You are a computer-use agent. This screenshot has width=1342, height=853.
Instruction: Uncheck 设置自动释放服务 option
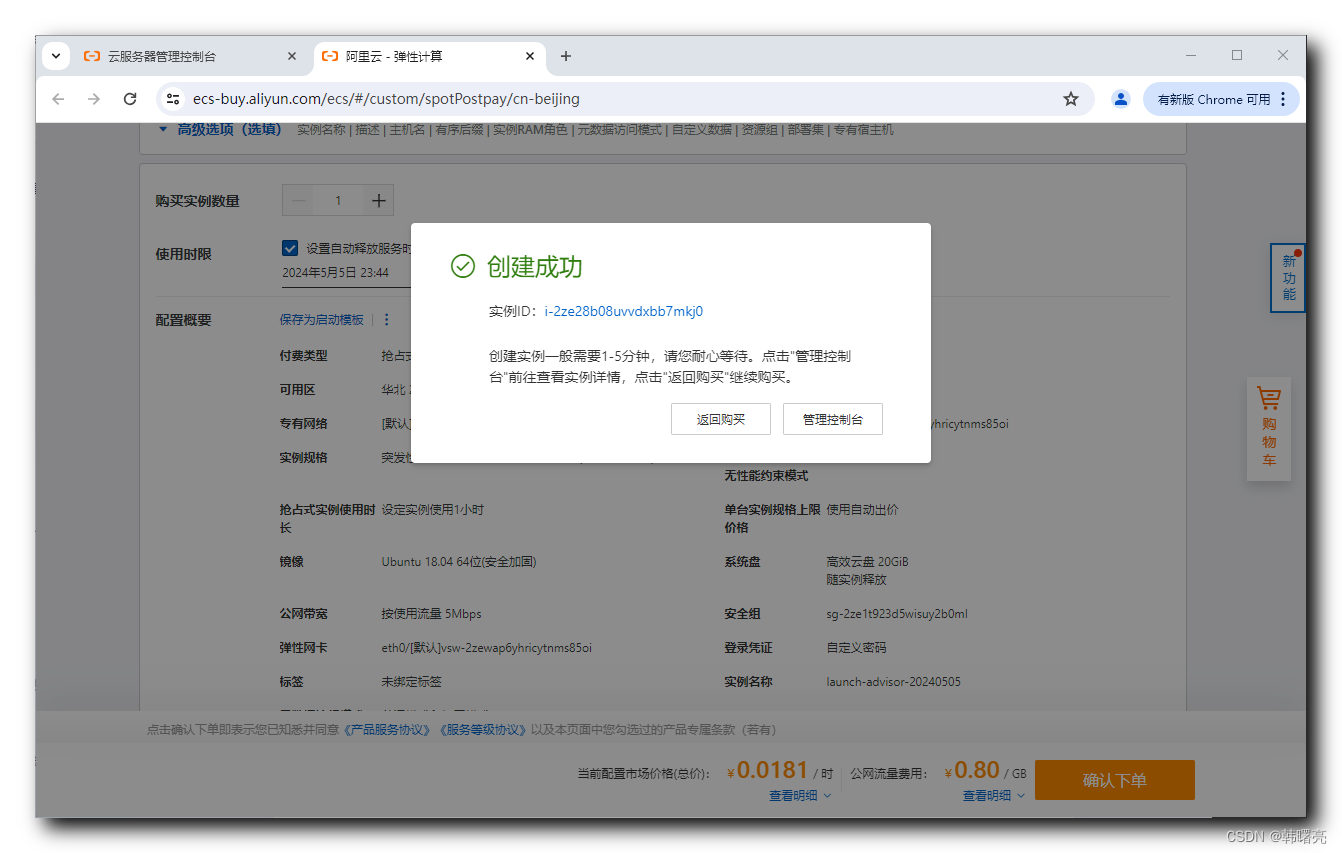(289, 248)
